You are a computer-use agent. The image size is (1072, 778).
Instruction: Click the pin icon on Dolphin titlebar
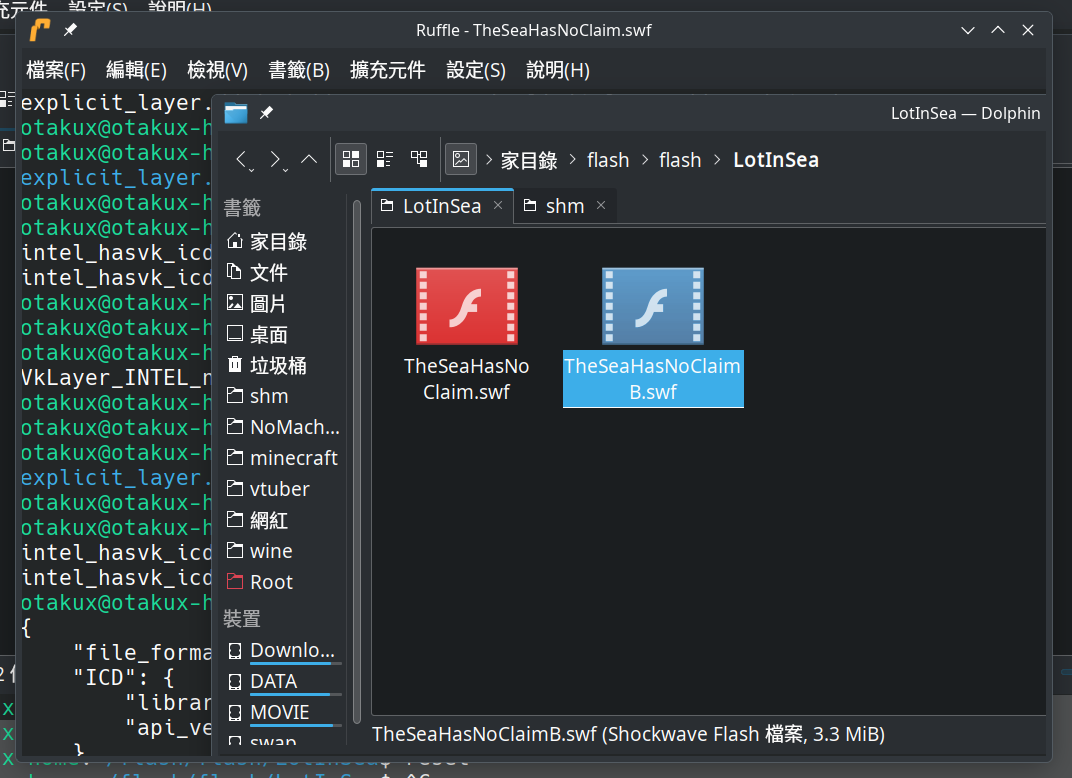(266, 114)
